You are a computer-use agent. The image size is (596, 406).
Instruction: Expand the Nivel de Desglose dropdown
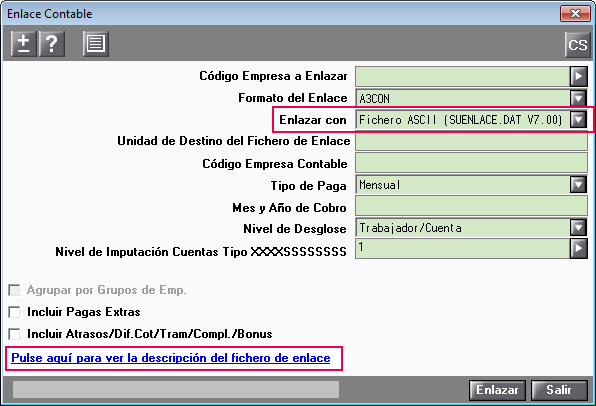pyautogui.click(x=579, y=228)
